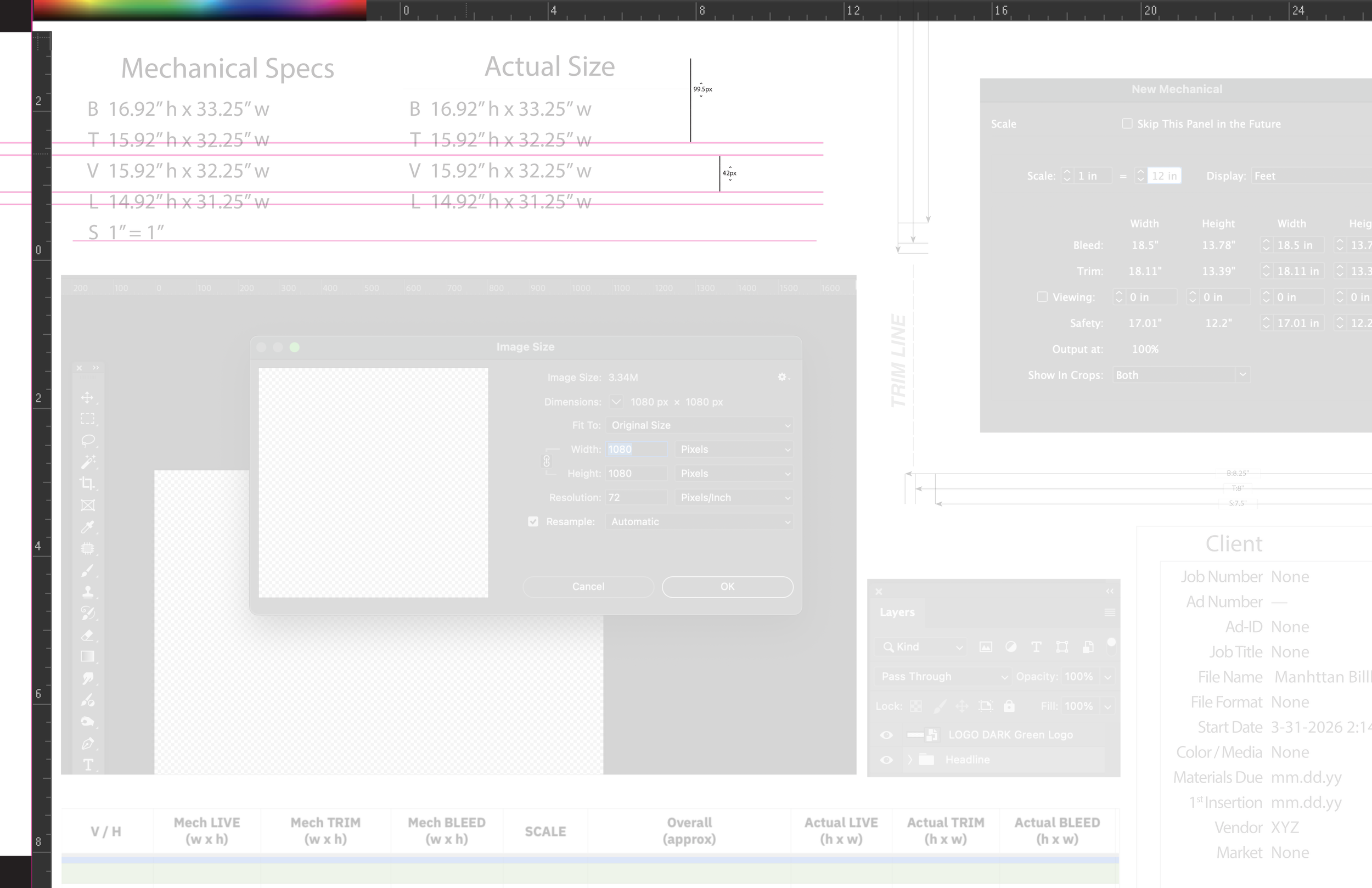Open the Kind layer filter dropdown

coord(921,647)
